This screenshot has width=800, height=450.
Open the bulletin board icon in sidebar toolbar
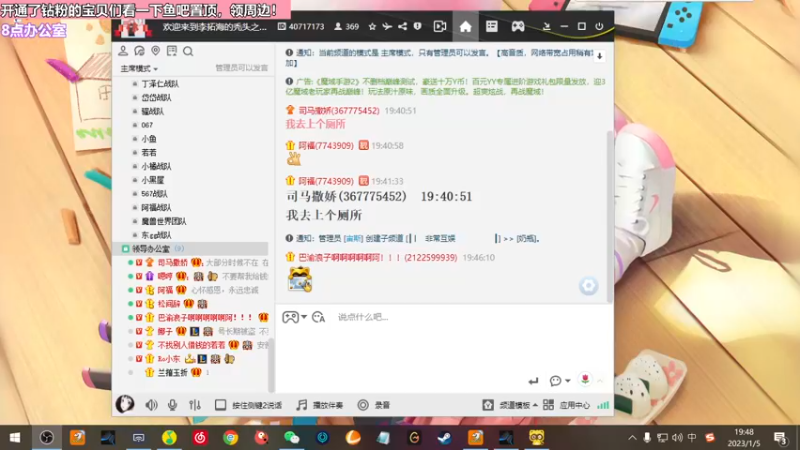pyautogui.click(x=172, y=51)
